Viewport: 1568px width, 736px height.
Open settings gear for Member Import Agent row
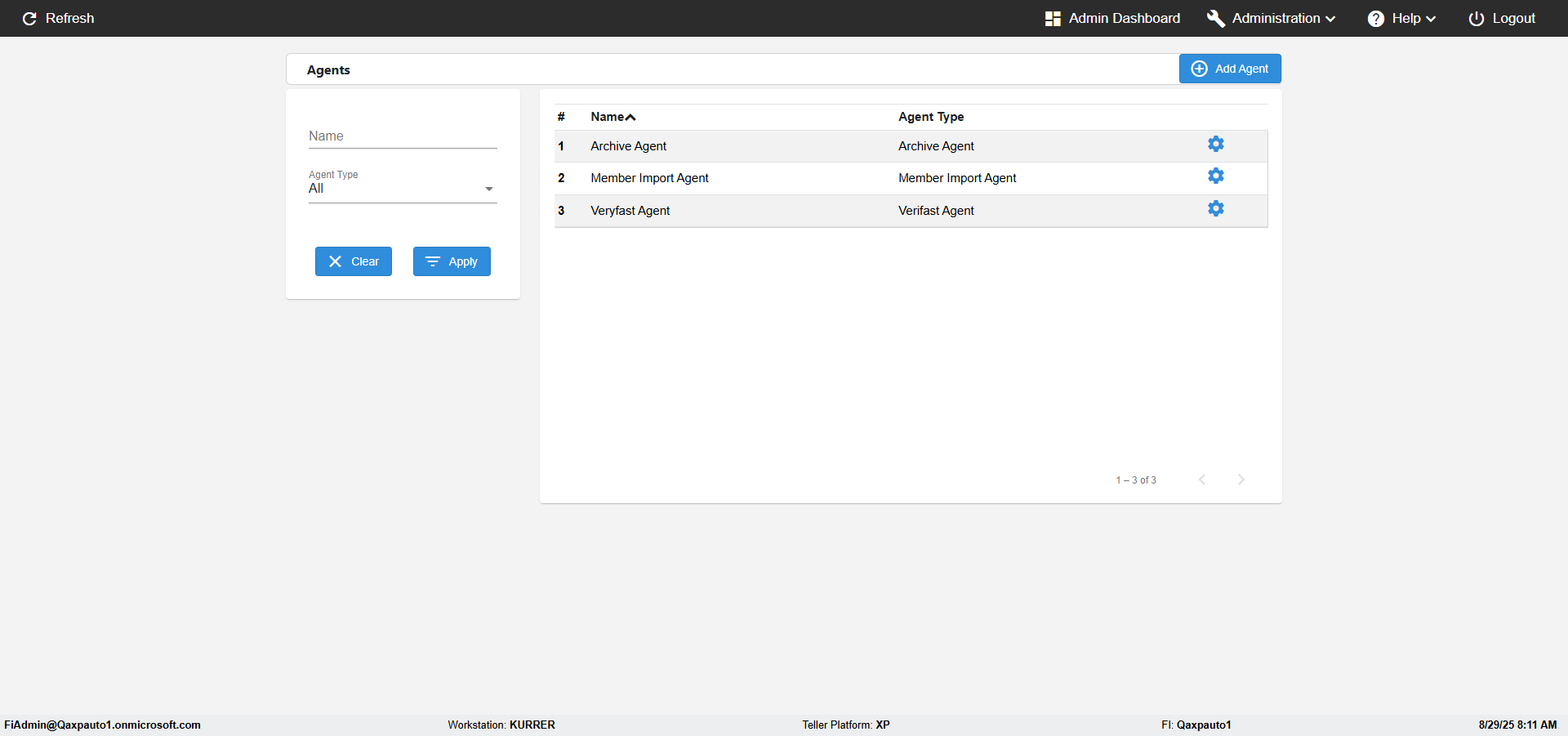point(1215,176)
